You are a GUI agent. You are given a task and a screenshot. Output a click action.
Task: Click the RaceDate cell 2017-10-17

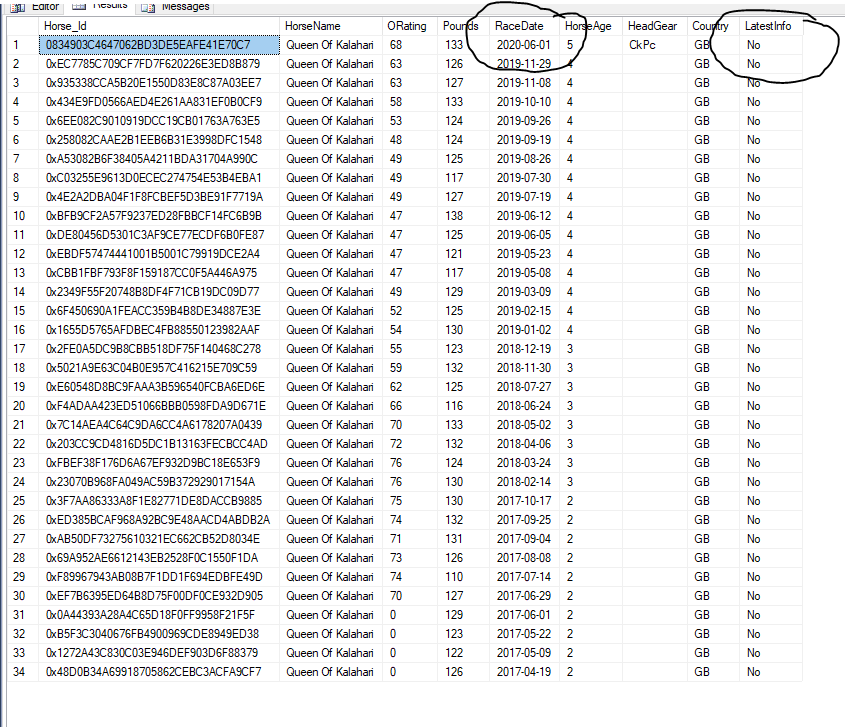click(524, 501)
